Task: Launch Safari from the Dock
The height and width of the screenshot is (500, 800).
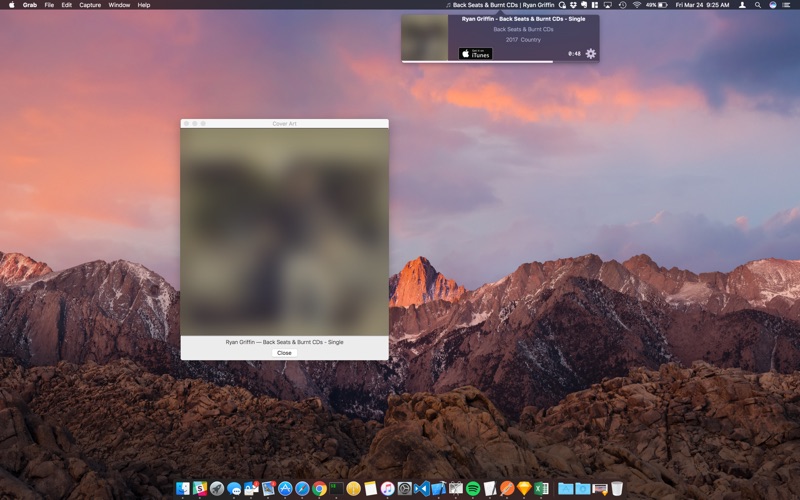Action: click(302, 488)
